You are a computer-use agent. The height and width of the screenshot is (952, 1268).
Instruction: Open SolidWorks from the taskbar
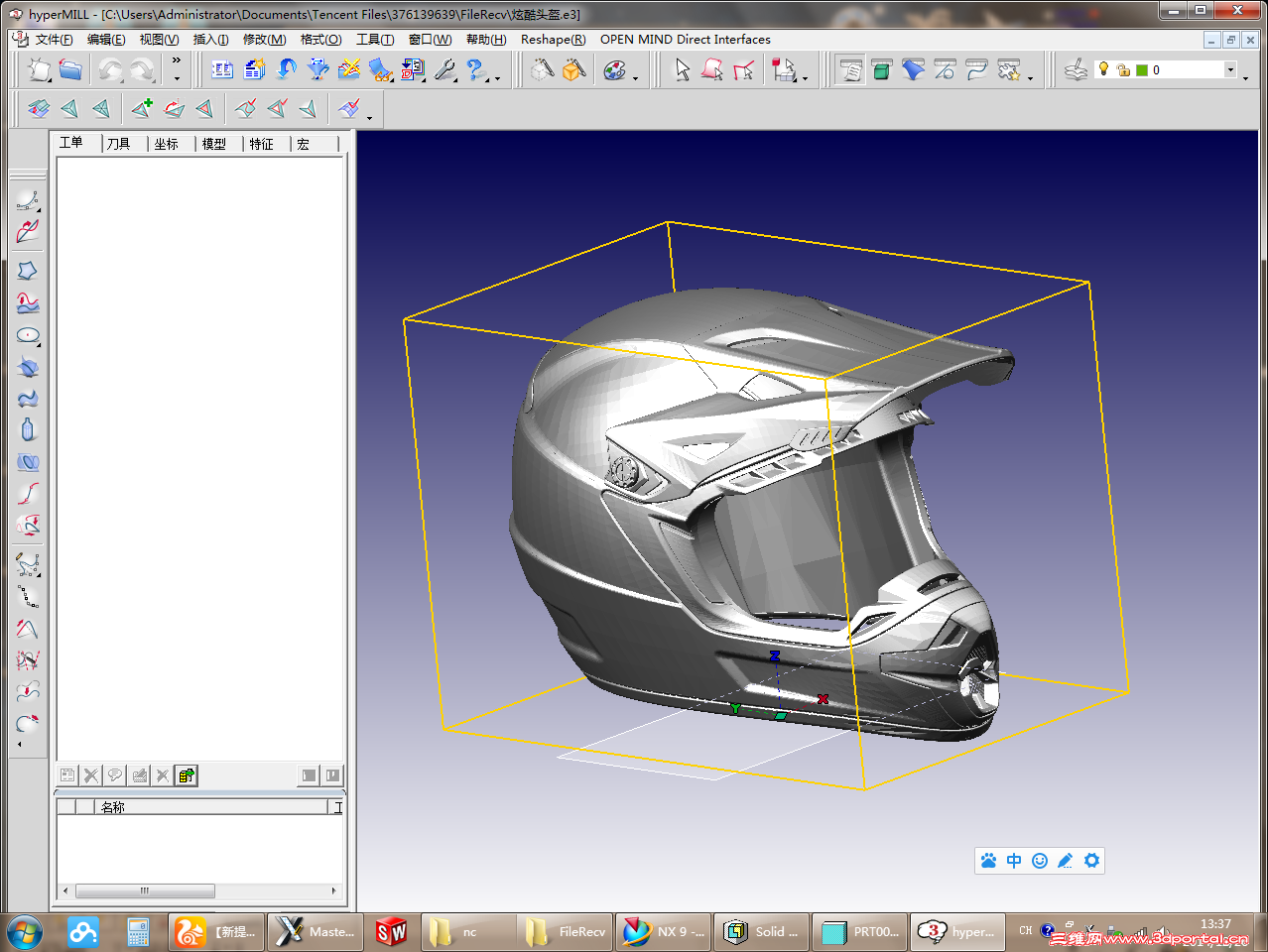[x=391, y=932]
